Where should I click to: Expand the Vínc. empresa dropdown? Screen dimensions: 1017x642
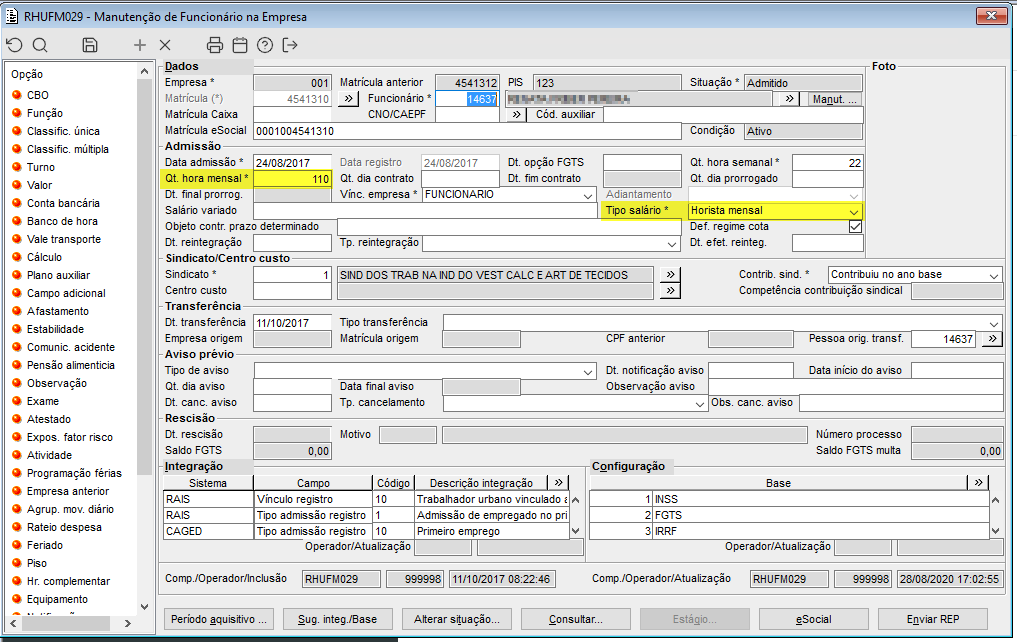[588, 195]
